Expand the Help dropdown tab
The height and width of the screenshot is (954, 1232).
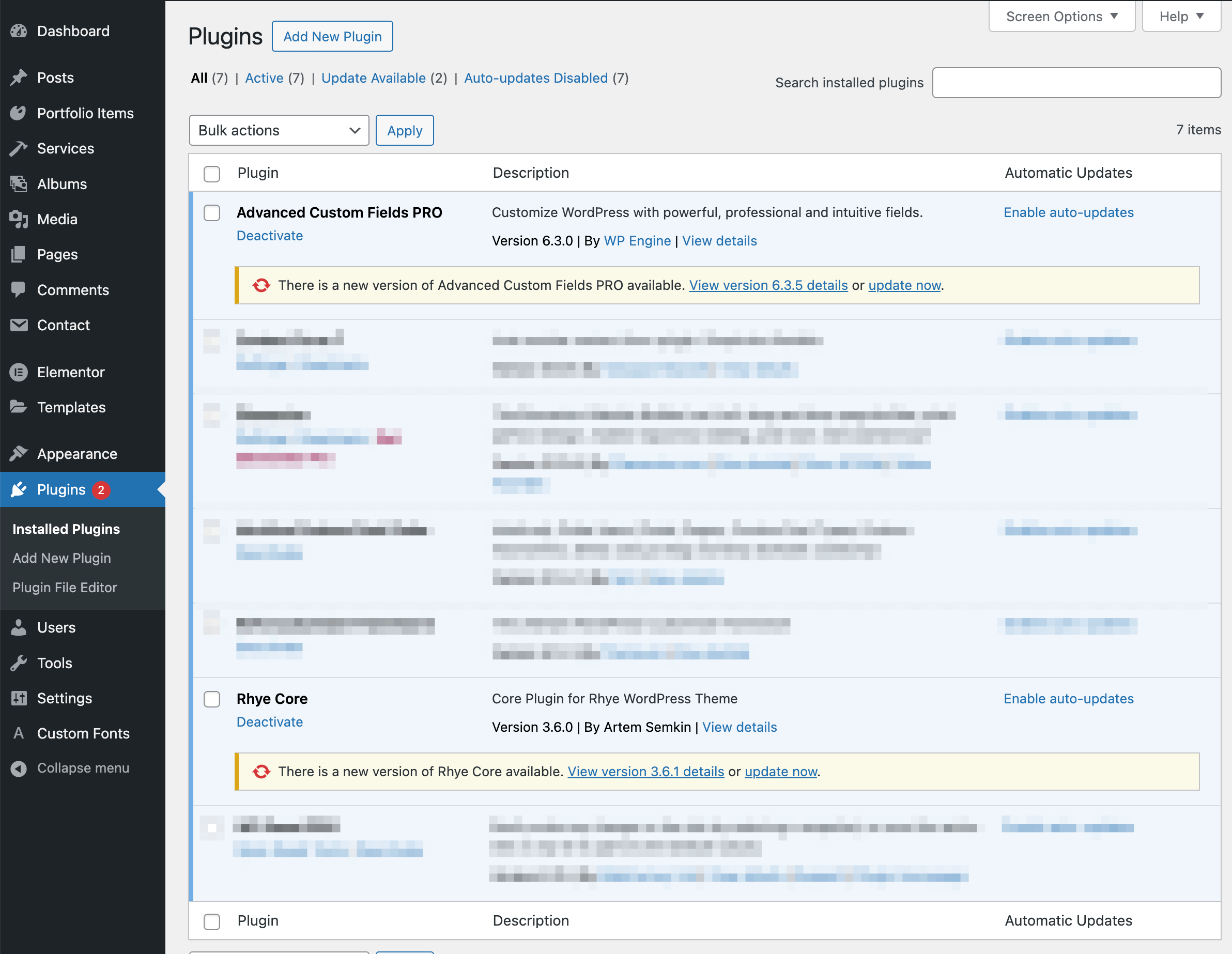point(1181,17)
